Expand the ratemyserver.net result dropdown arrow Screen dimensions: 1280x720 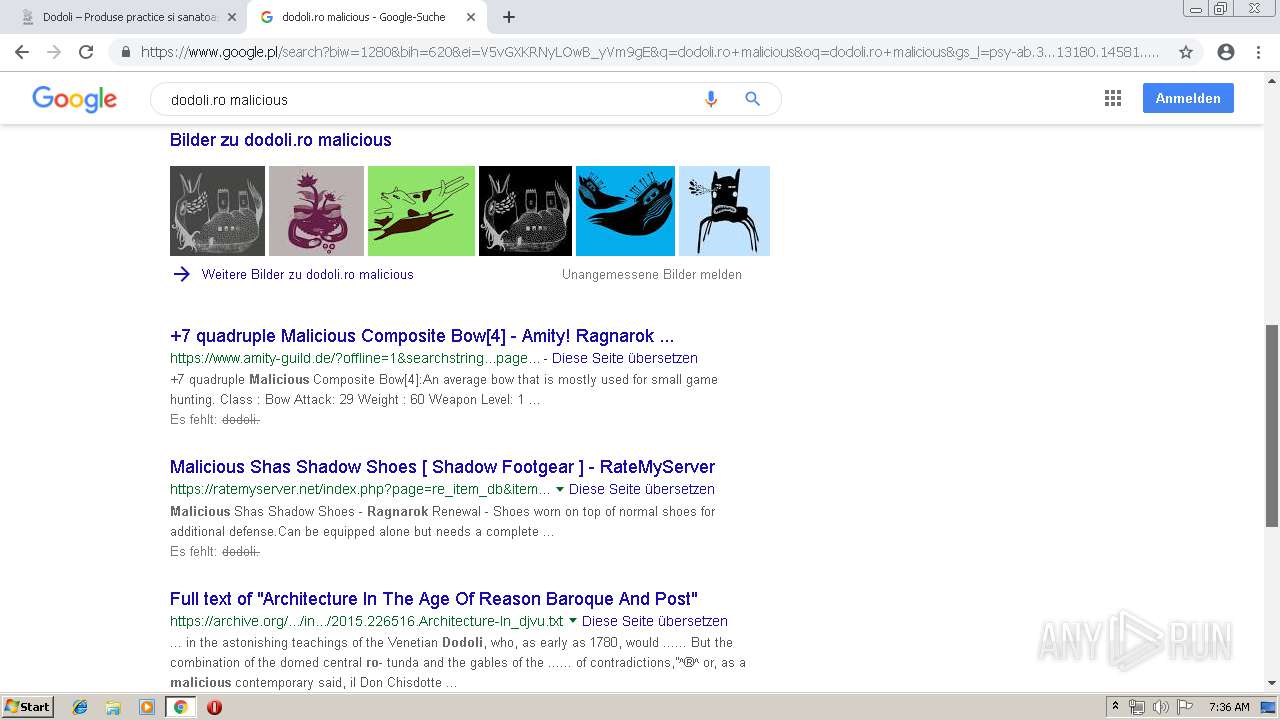pos(560,489)
